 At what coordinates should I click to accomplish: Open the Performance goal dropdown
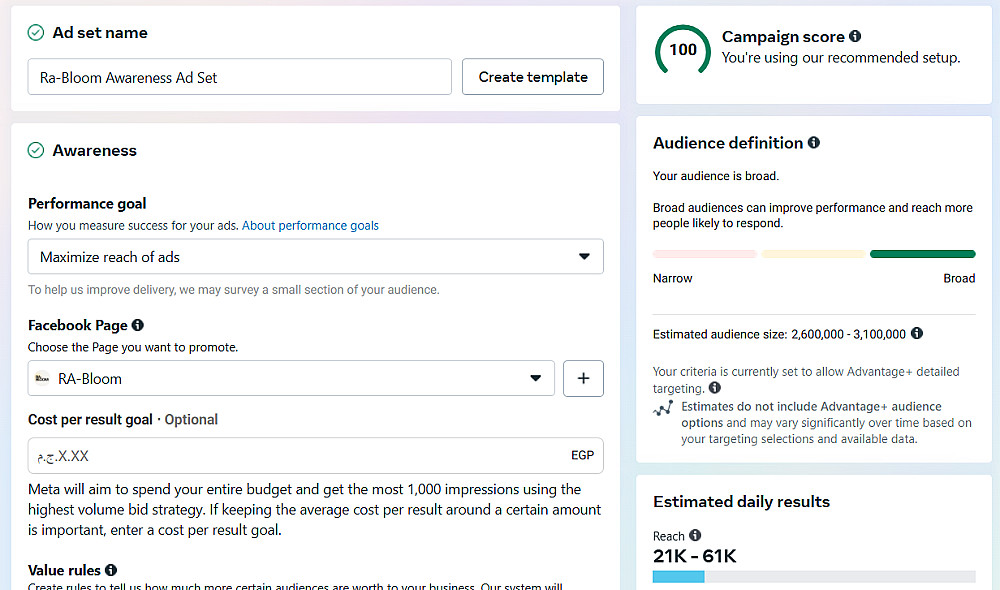(315, 257)
